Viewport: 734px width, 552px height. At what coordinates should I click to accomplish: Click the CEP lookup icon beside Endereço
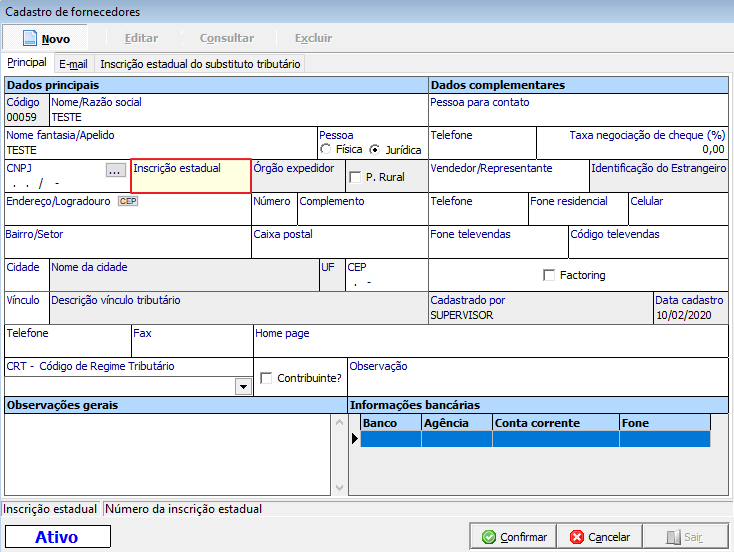point(127,201)
